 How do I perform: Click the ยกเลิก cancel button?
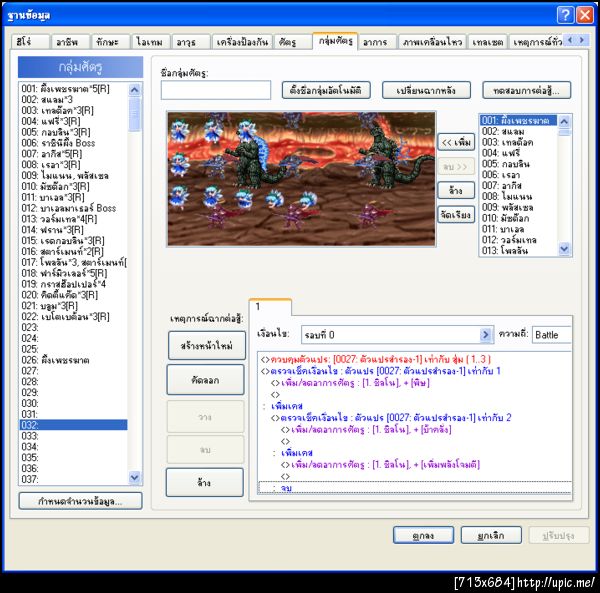tap(491, 535)
